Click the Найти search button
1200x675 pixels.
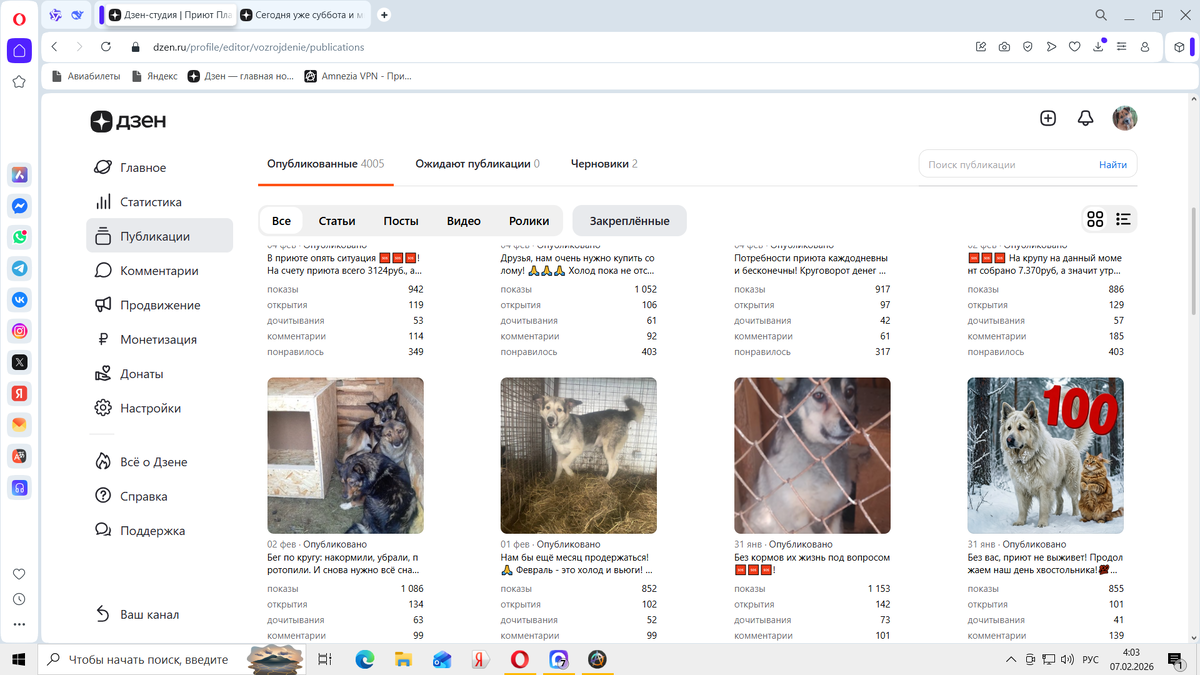tap(1113, 165)
